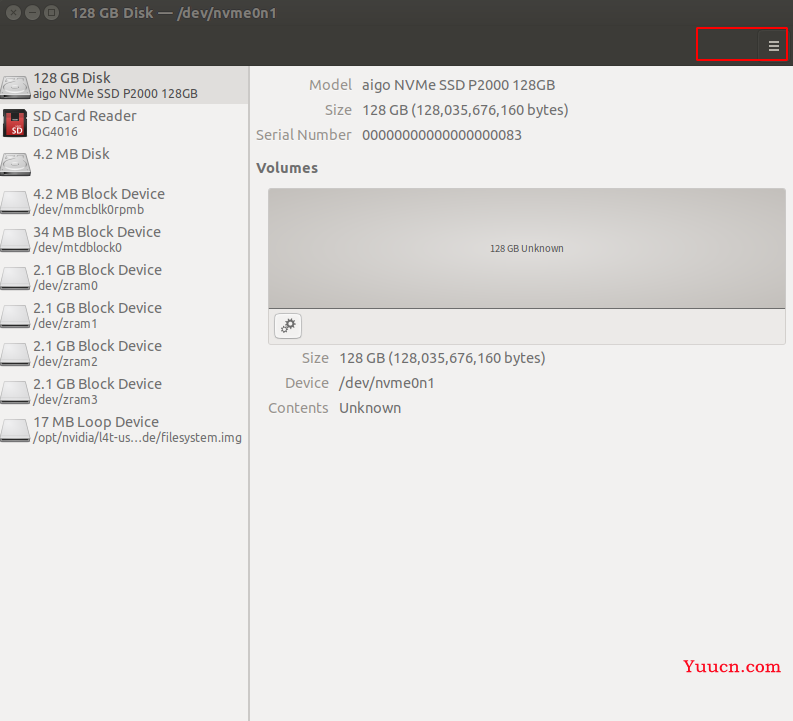Open additional partition options gear button
This screenshot has width=793, height=721.
[x=288, y=326]
